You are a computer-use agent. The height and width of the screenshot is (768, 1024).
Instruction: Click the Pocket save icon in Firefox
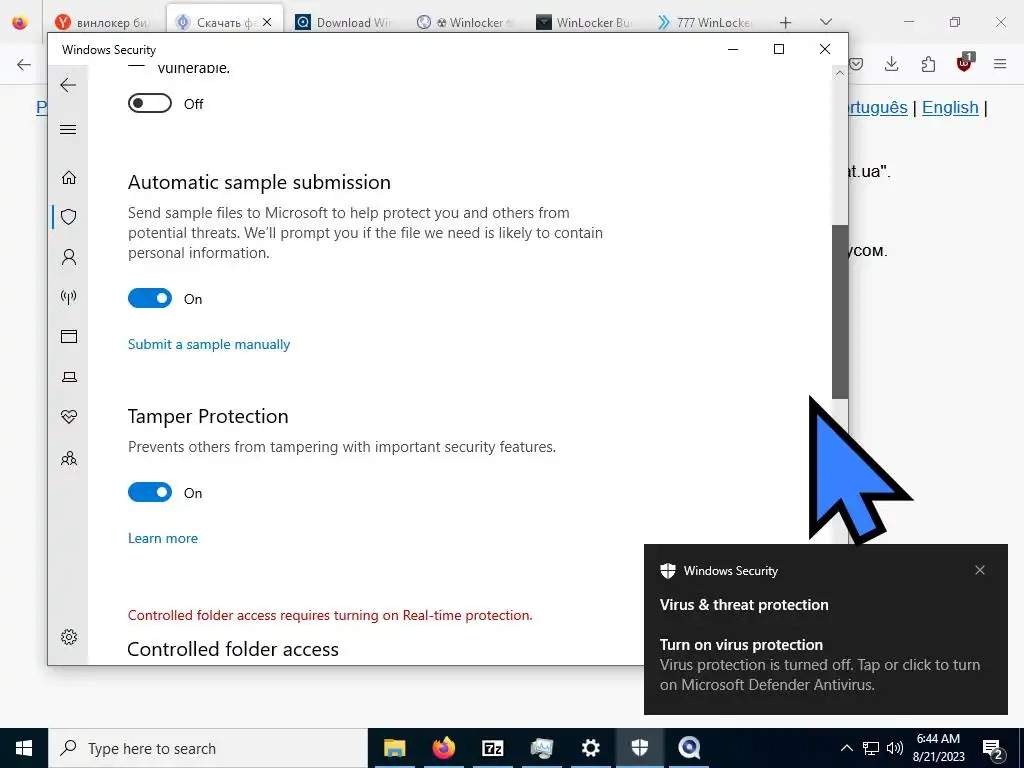(x=856, y=64)
